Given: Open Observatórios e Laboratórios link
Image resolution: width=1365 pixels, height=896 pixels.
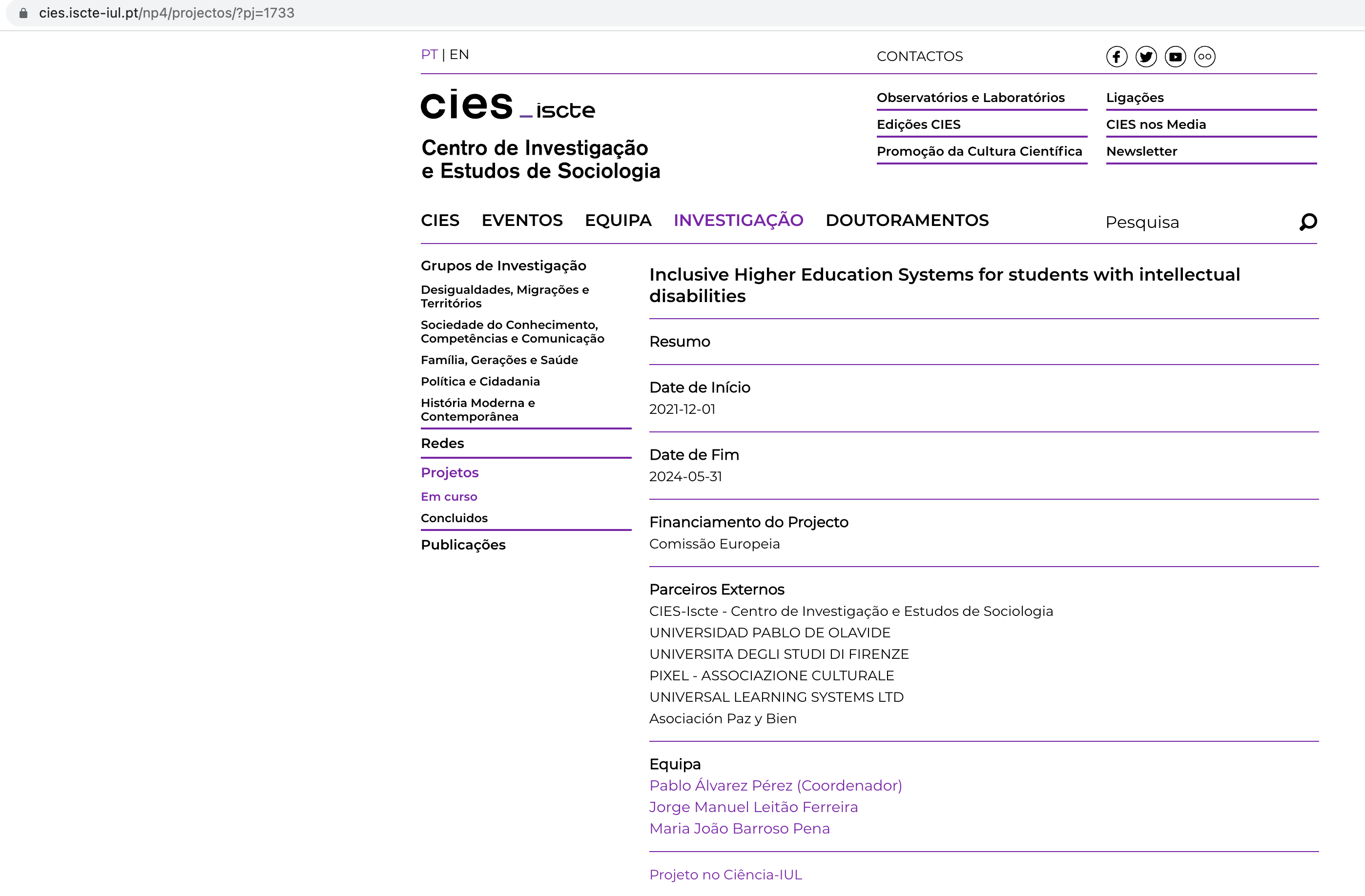Looking at the screenshot, I should click(971, 98).
